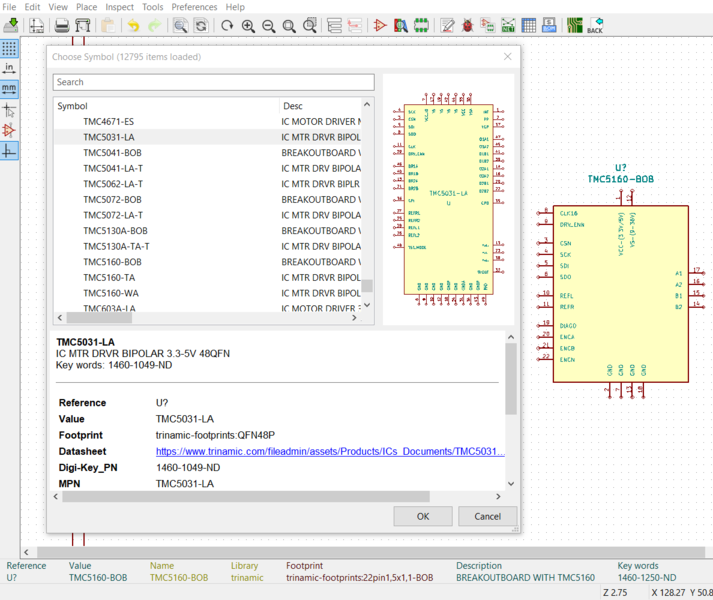
Task: Open the Edit Symbol Fields table icon
Action: tap(529, 25)
